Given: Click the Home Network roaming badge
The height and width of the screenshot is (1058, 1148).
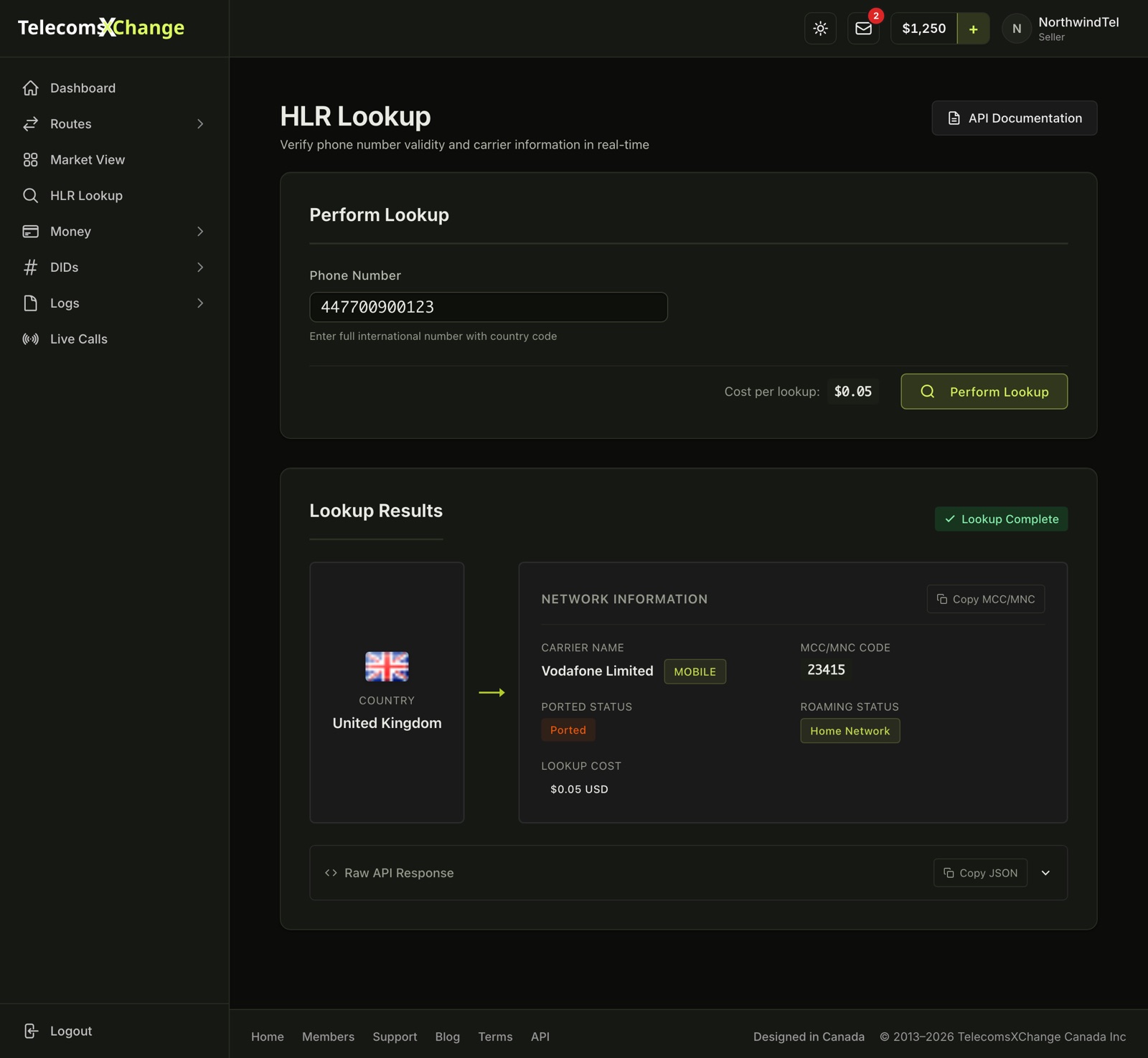Looking at the screenshot, I should (850, 731).
